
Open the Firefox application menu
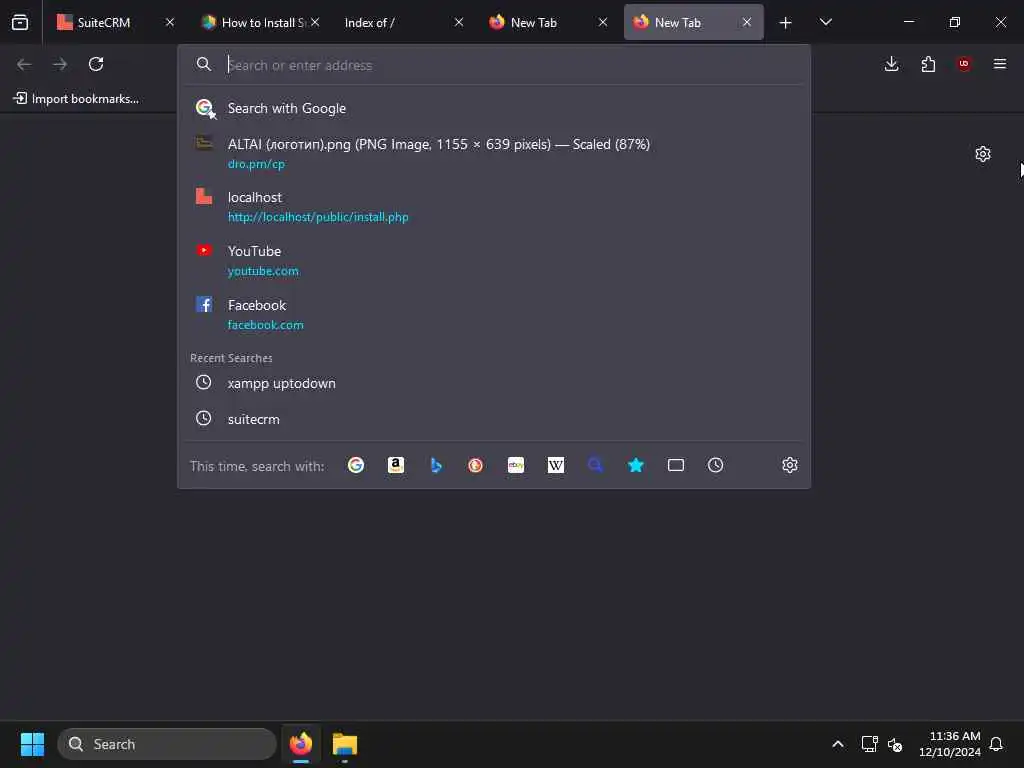click(999, 64)
